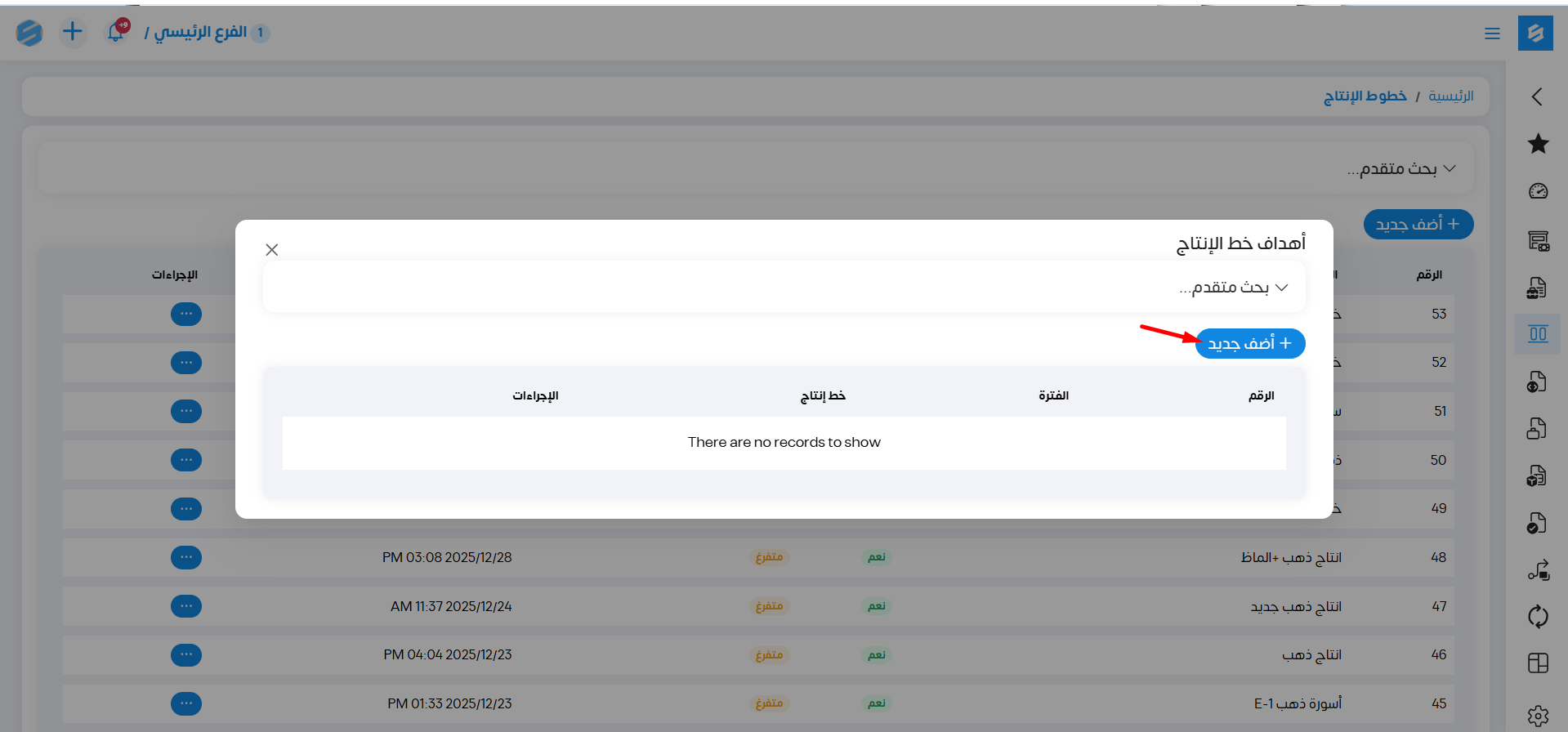Select the production lines sidebar icon
The image size is (1568, 732).
click(1538, 334)
